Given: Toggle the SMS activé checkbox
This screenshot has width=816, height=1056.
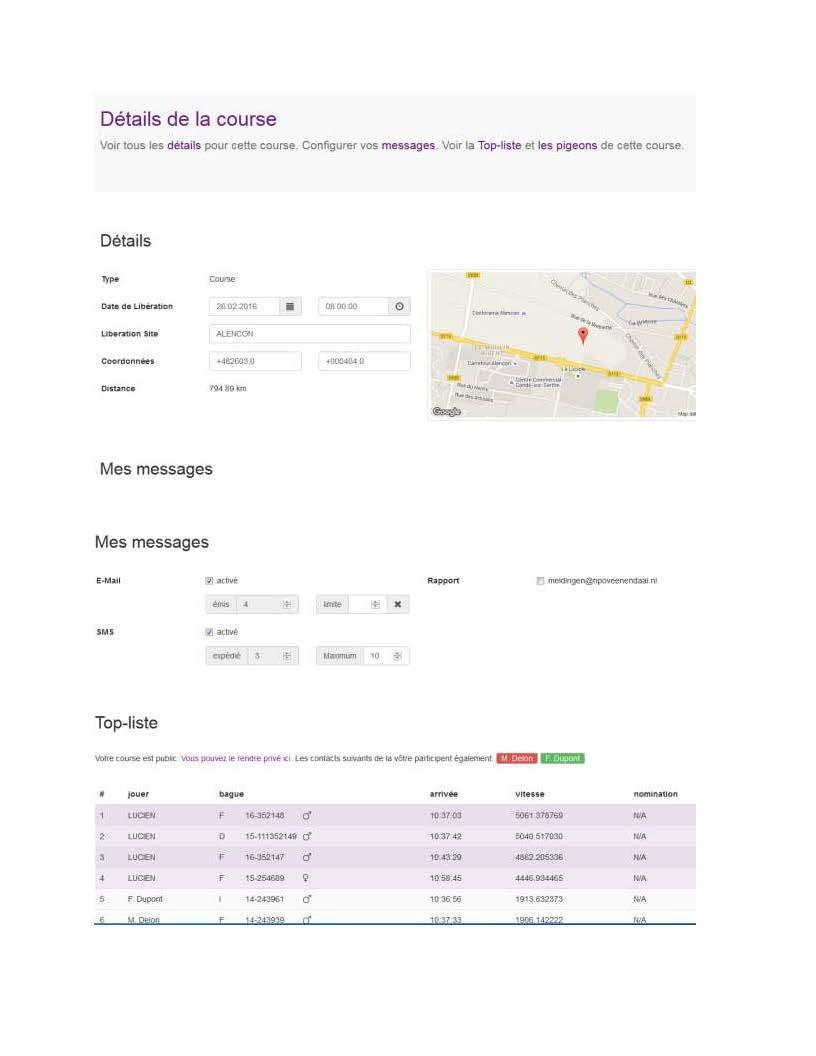Looking at the screenshot, I should [209, 632].
